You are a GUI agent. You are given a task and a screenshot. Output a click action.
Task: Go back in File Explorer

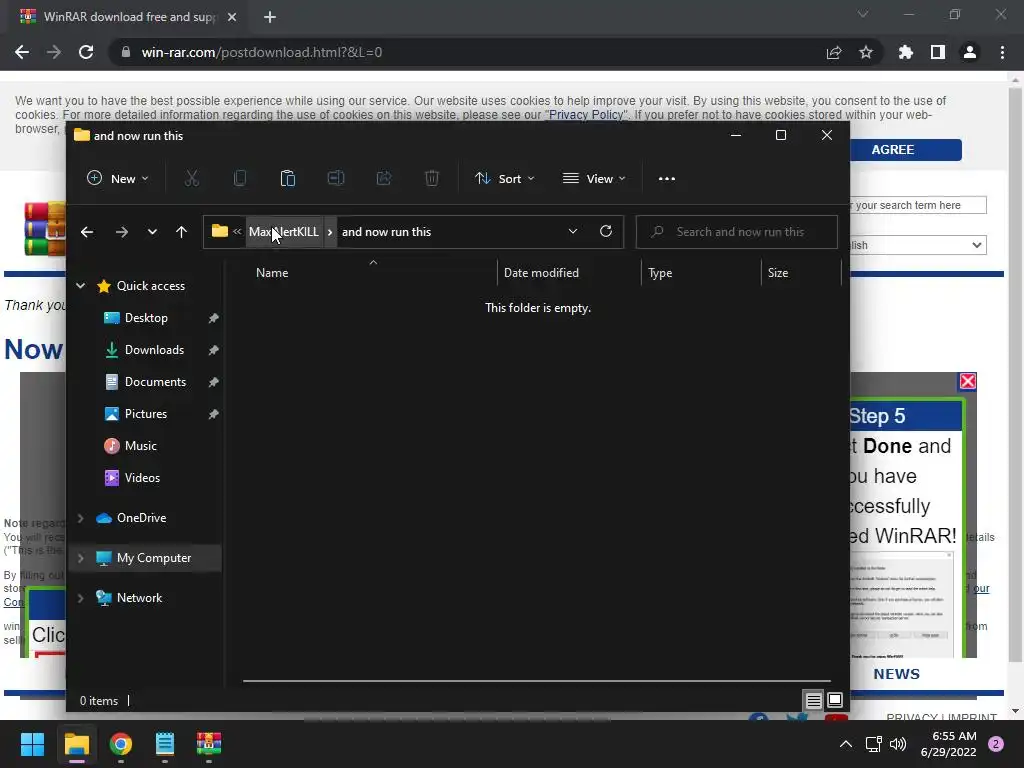point(86,232)
